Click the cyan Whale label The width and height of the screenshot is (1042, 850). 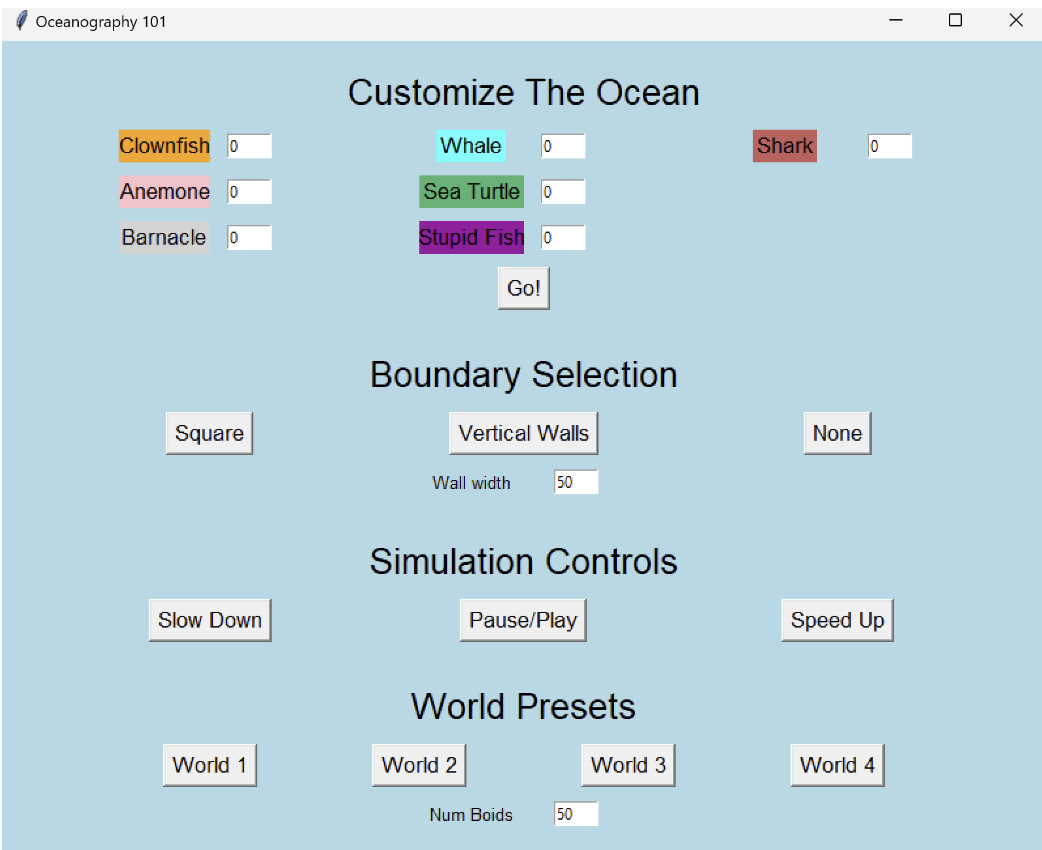[471, 146]
